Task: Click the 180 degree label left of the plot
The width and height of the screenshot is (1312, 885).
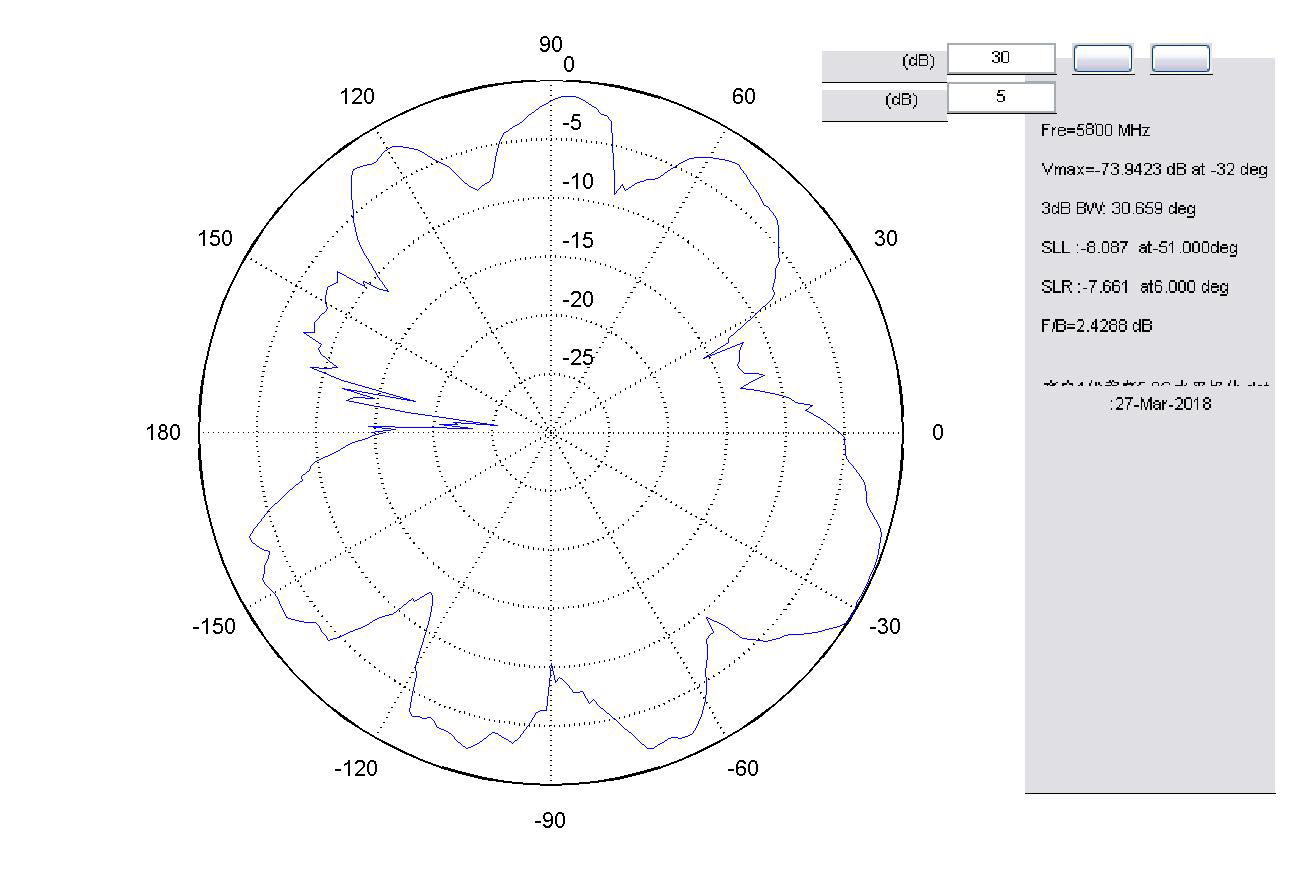Action: coord(165,433)
